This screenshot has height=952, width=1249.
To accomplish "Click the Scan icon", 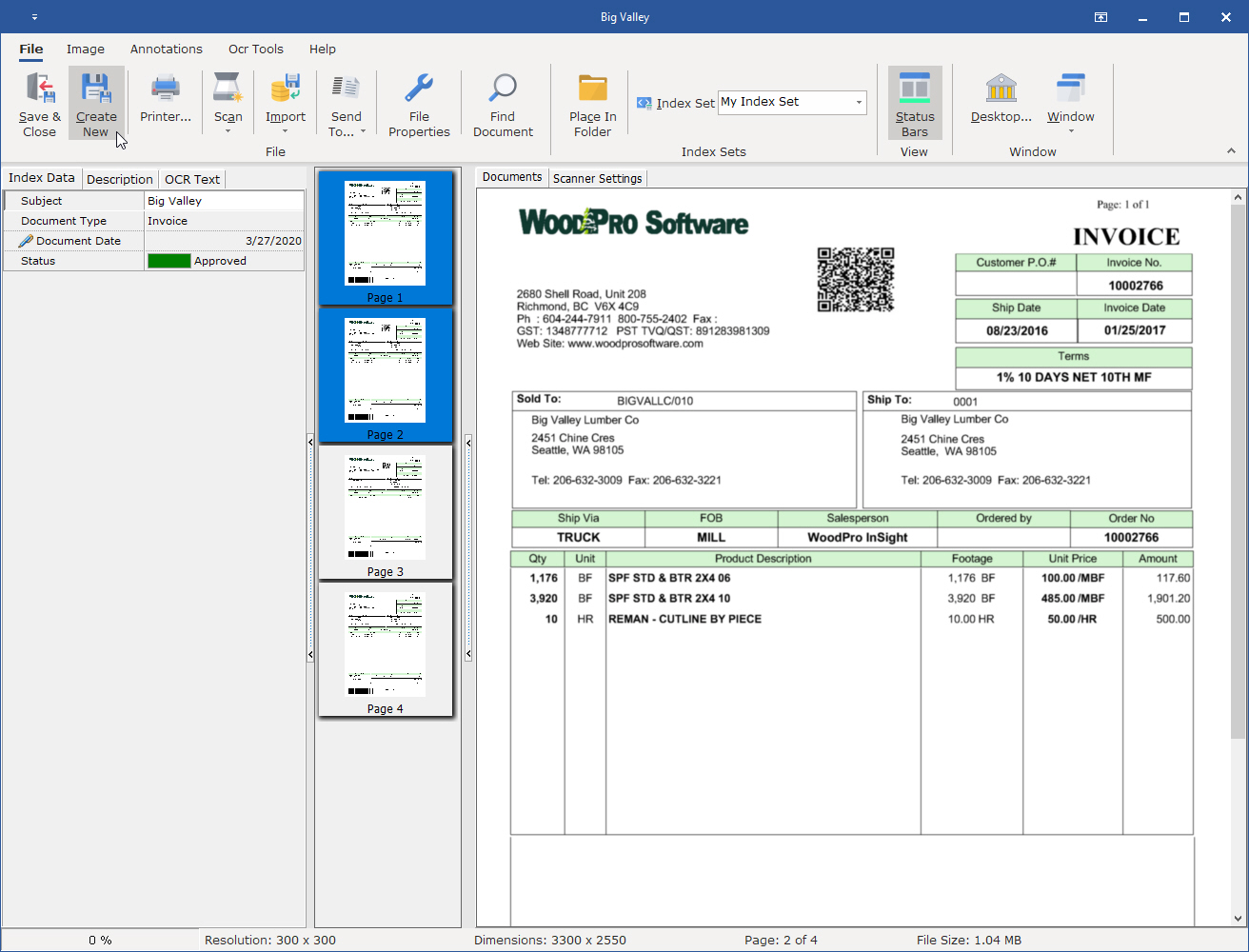I will pyautogui.click(x=228, y=88).
